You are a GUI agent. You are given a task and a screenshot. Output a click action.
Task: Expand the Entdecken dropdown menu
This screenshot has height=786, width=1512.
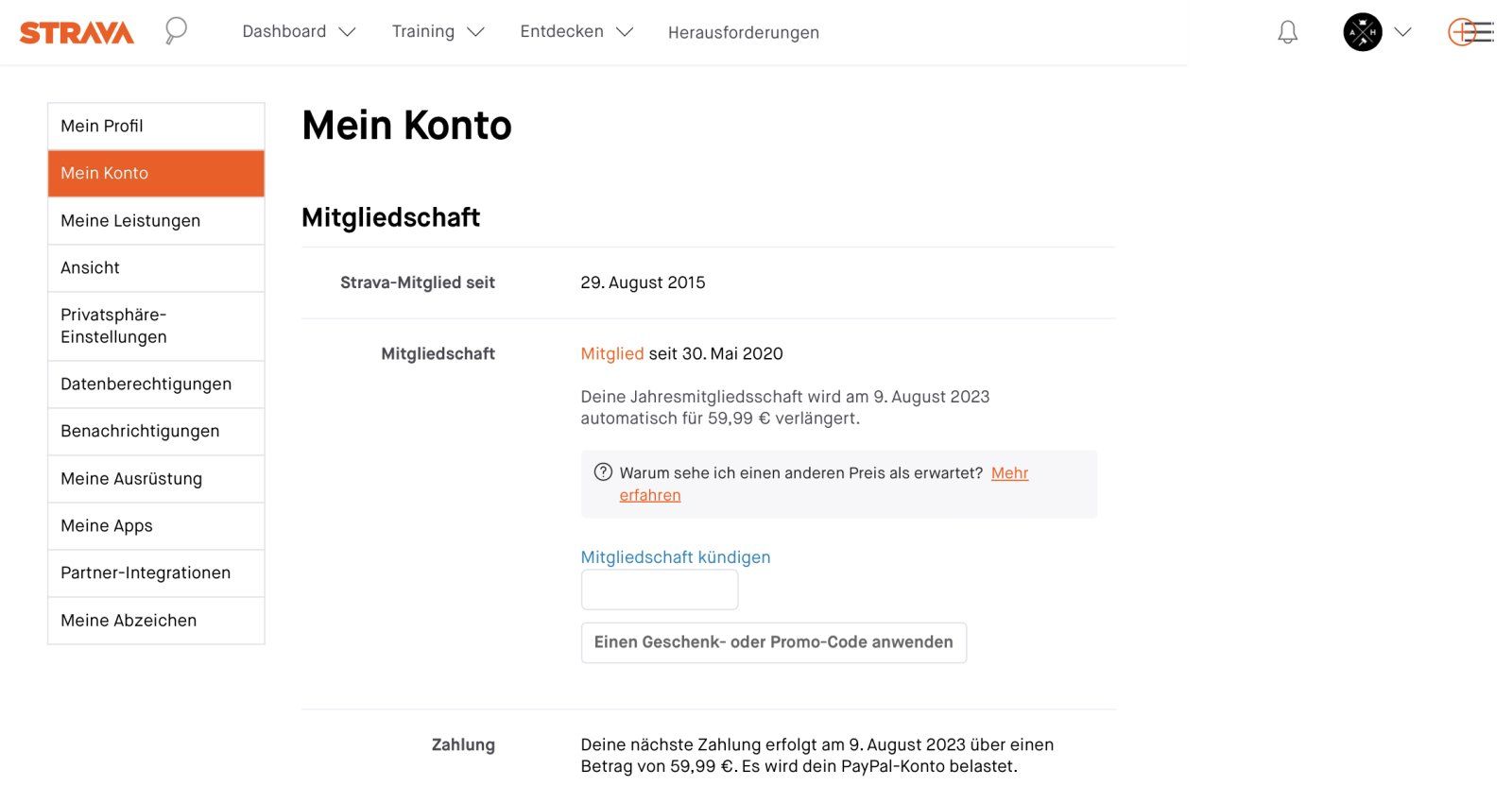point(576,32)
